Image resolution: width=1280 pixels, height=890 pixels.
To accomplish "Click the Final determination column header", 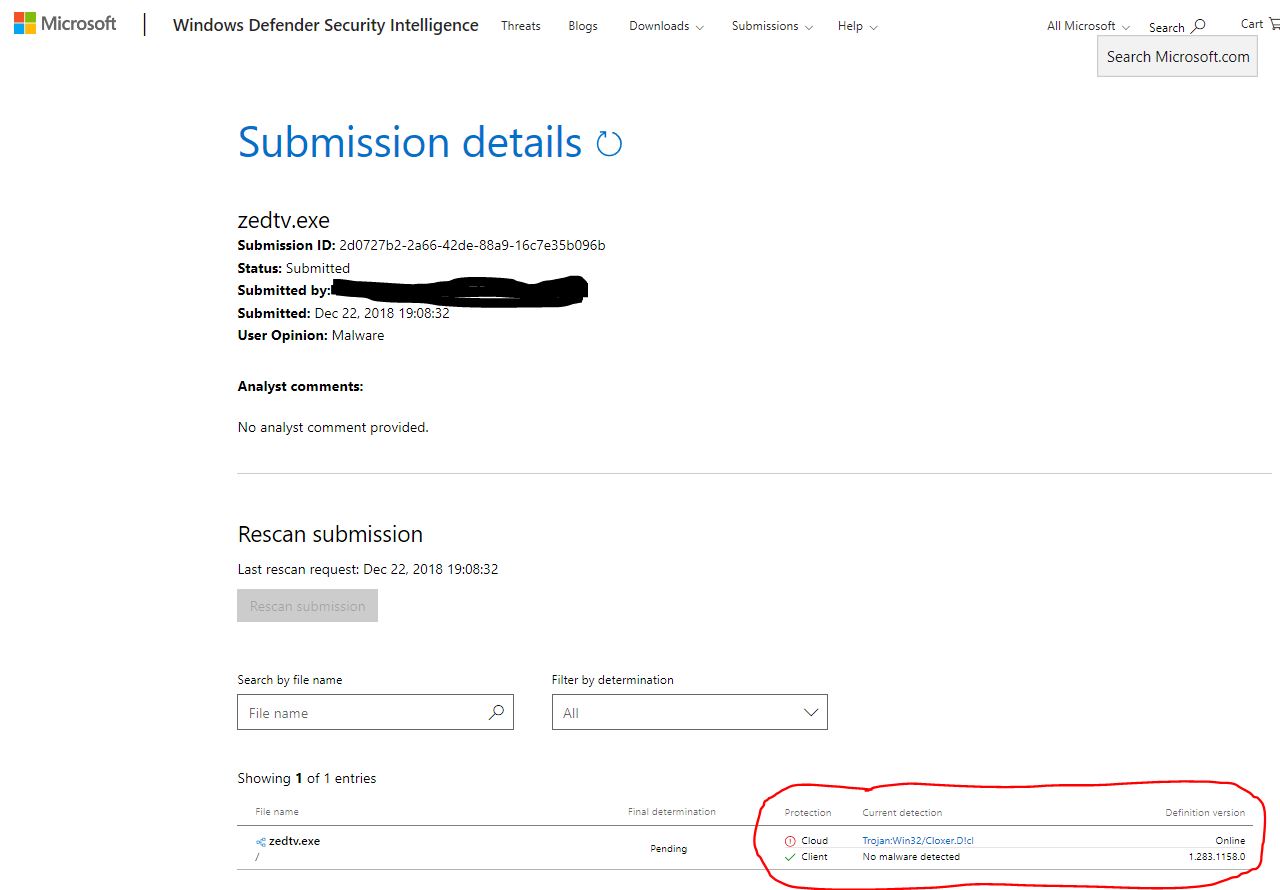I will click(672, 812).
